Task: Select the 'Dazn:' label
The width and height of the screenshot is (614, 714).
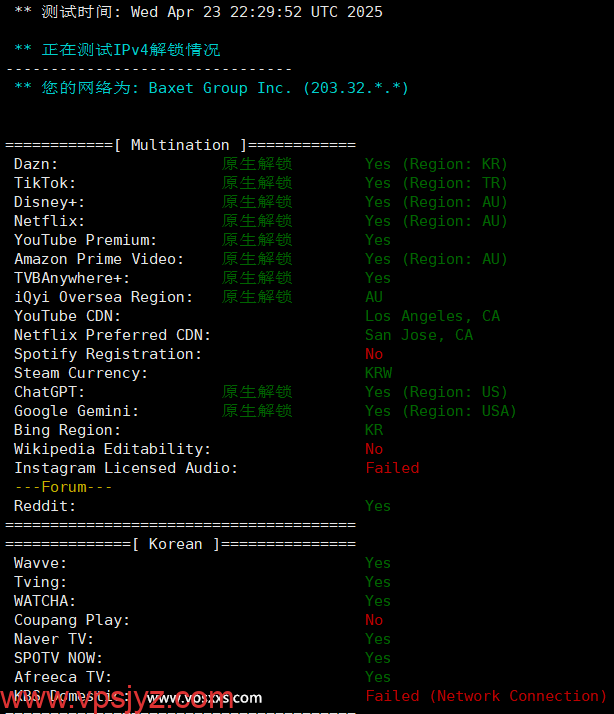Action: (x=36, y=164)
